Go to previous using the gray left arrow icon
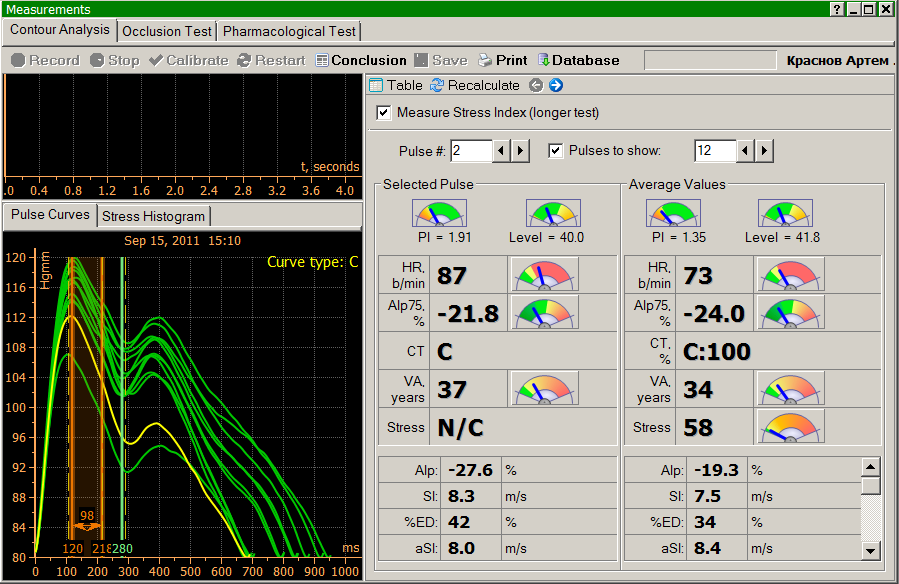The width and height of the screenshot is (899, 584). click(x=536, y=85)
